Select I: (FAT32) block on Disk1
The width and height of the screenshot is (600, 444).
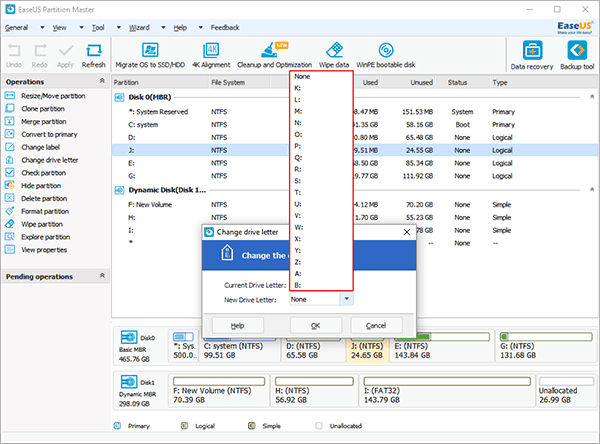pyautogui.click(x=447, y=390)
